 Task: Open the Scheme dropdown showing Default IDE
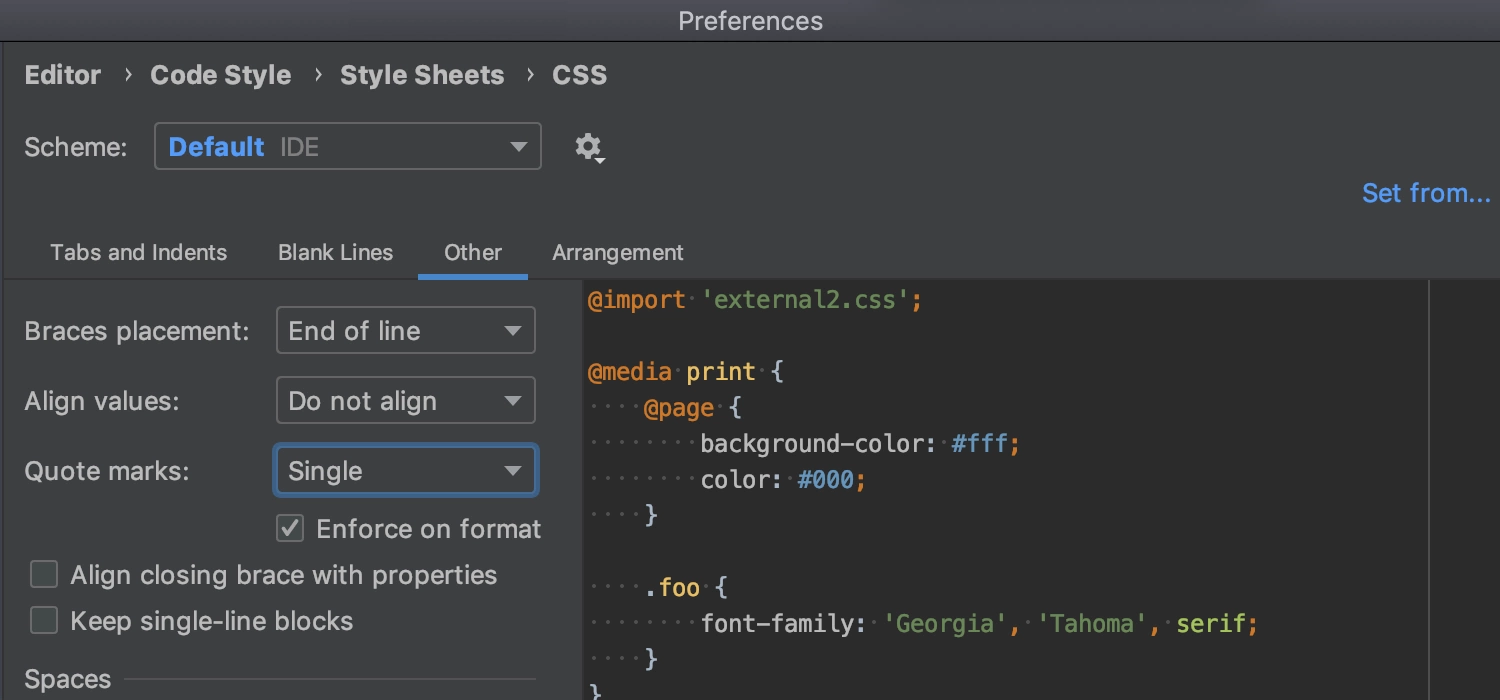tap(348, 147)
